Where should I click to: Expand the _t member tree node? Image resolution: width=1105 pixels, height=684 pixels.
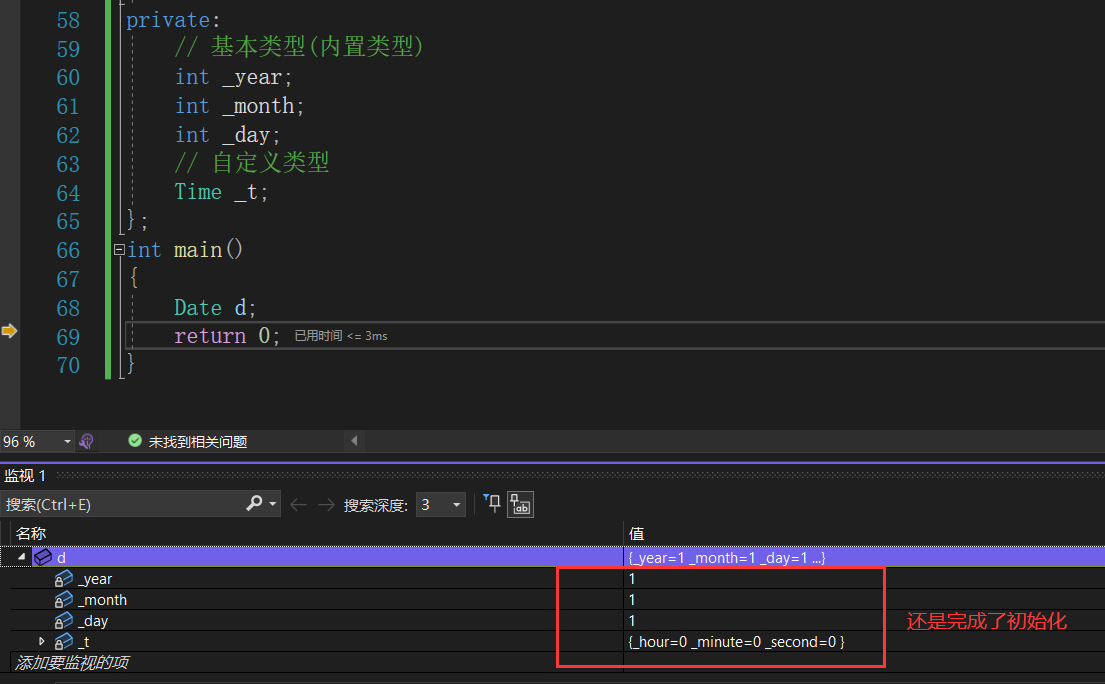coord(42,641)
